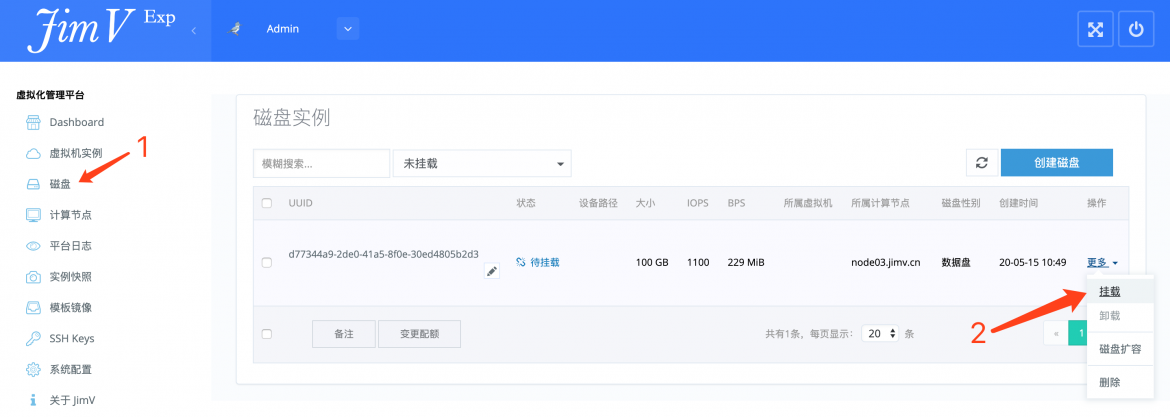Go to 磁盘 in the sidebar
The height and width of the screenshot is (417, 1170).
[60, 184]
